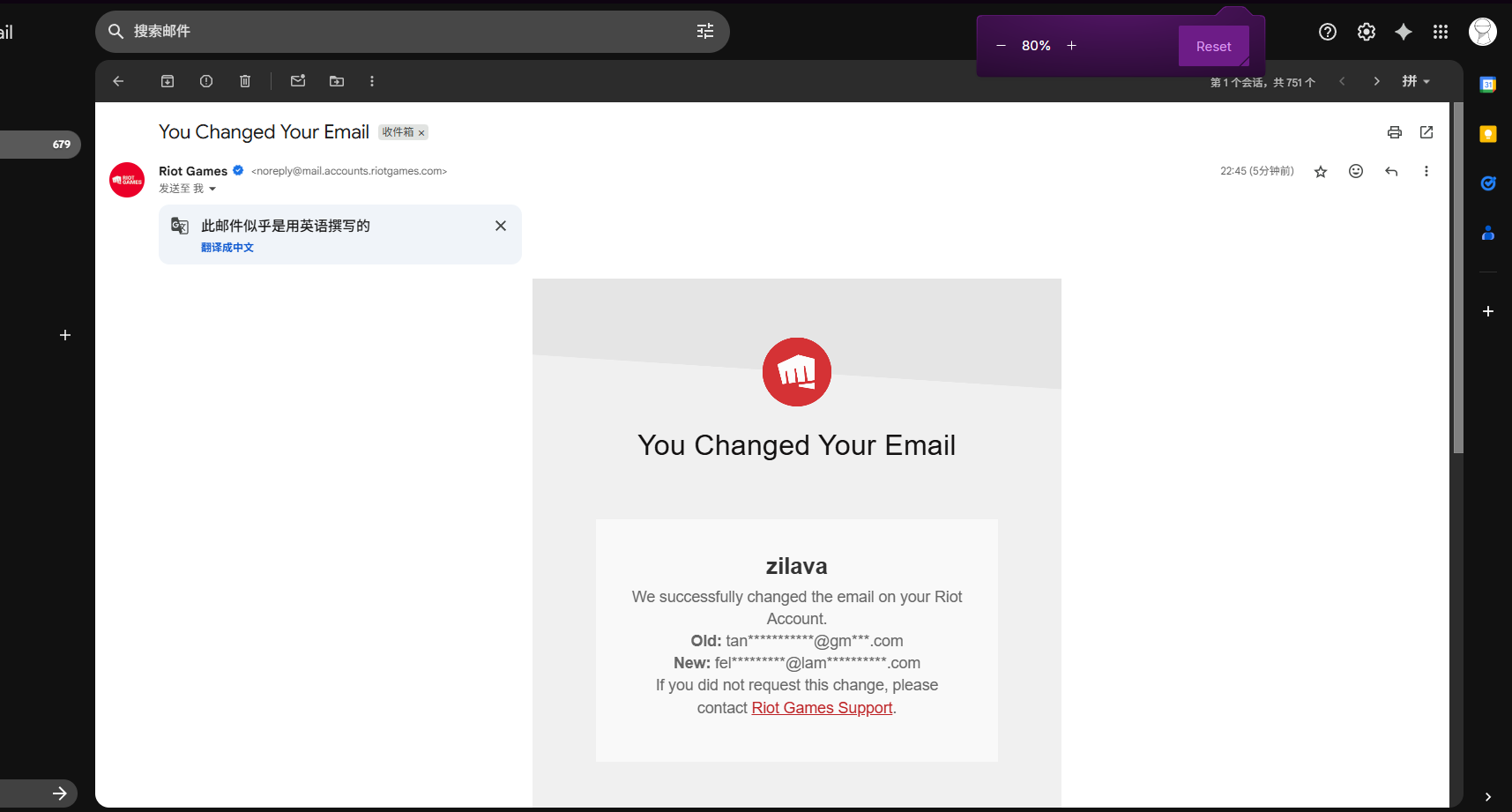1512x812 pixels.
Task: Reply to Riot Games email
Action: (1391, 171)
